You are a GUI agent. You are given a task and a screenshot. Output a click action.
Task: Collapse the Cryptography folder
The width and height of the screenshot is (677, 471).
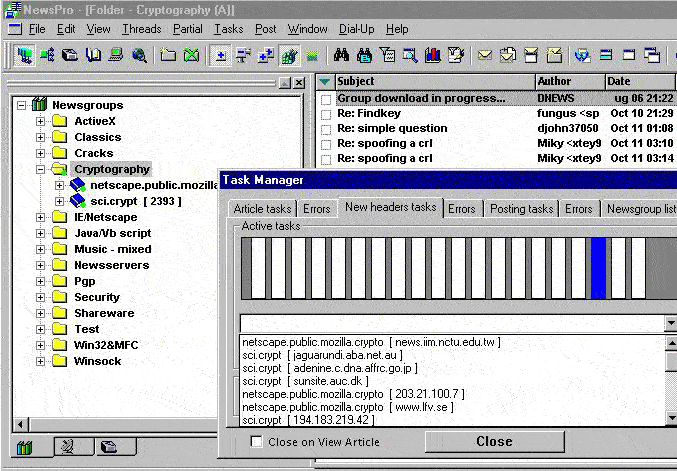tap(41, 169)
